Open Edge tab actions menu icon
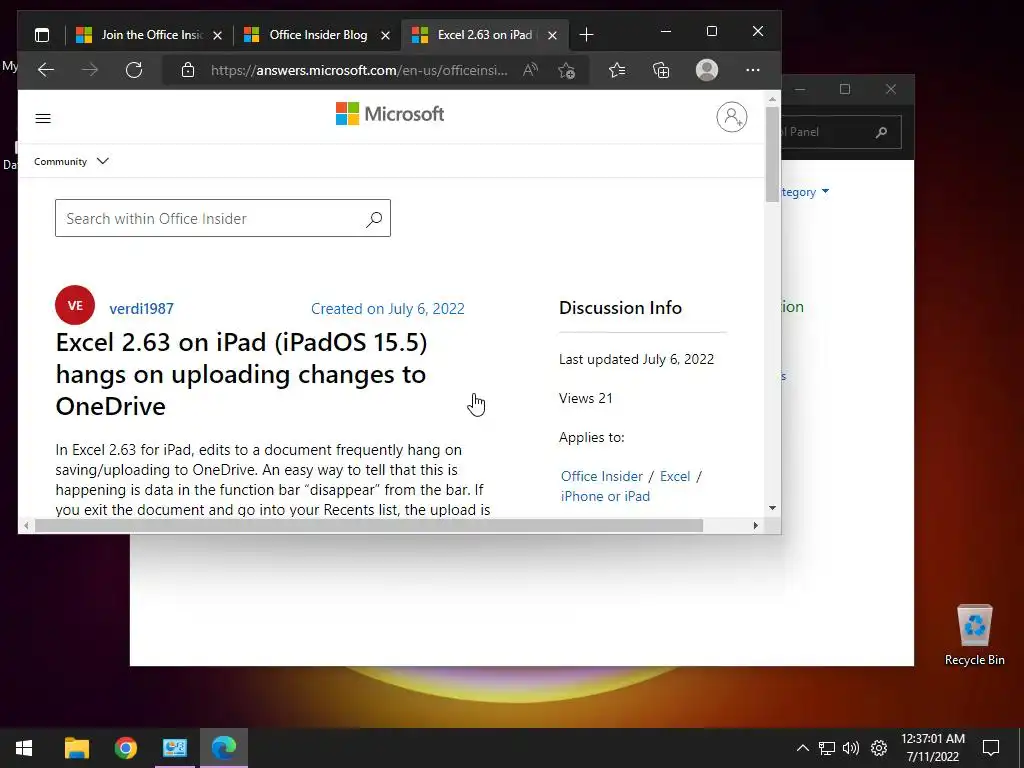The width and height of the screenshot is (1024, 768). 42,35
